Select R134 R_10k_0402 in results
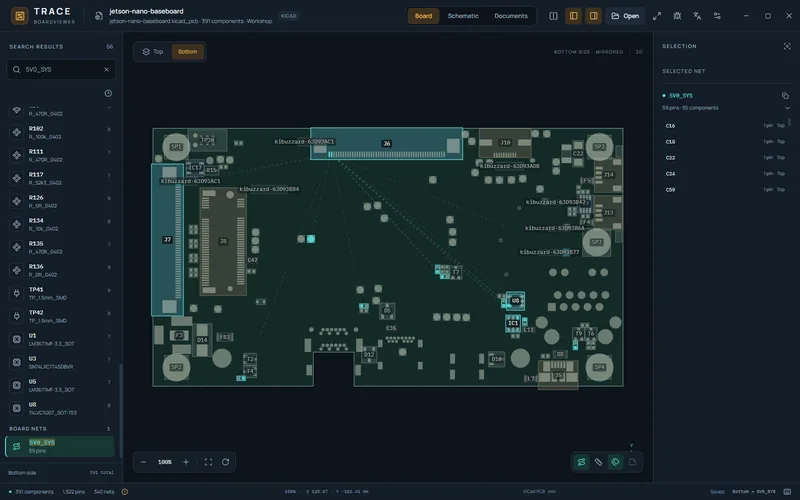The image size is (800, 500). tap(61, 224)
